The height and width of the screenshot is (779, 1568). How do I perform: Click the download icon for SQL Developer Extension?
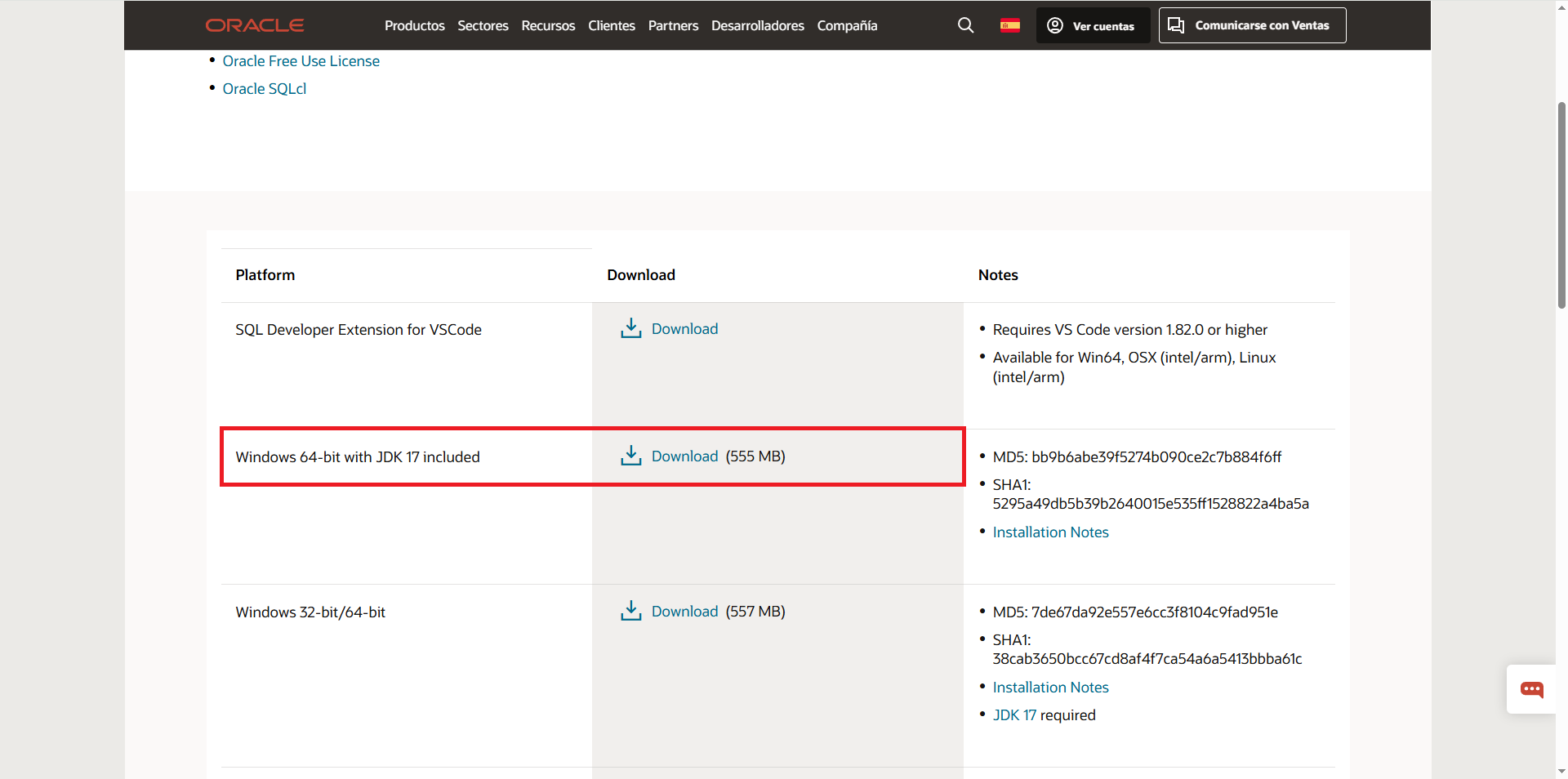click(x=630, y=328)
